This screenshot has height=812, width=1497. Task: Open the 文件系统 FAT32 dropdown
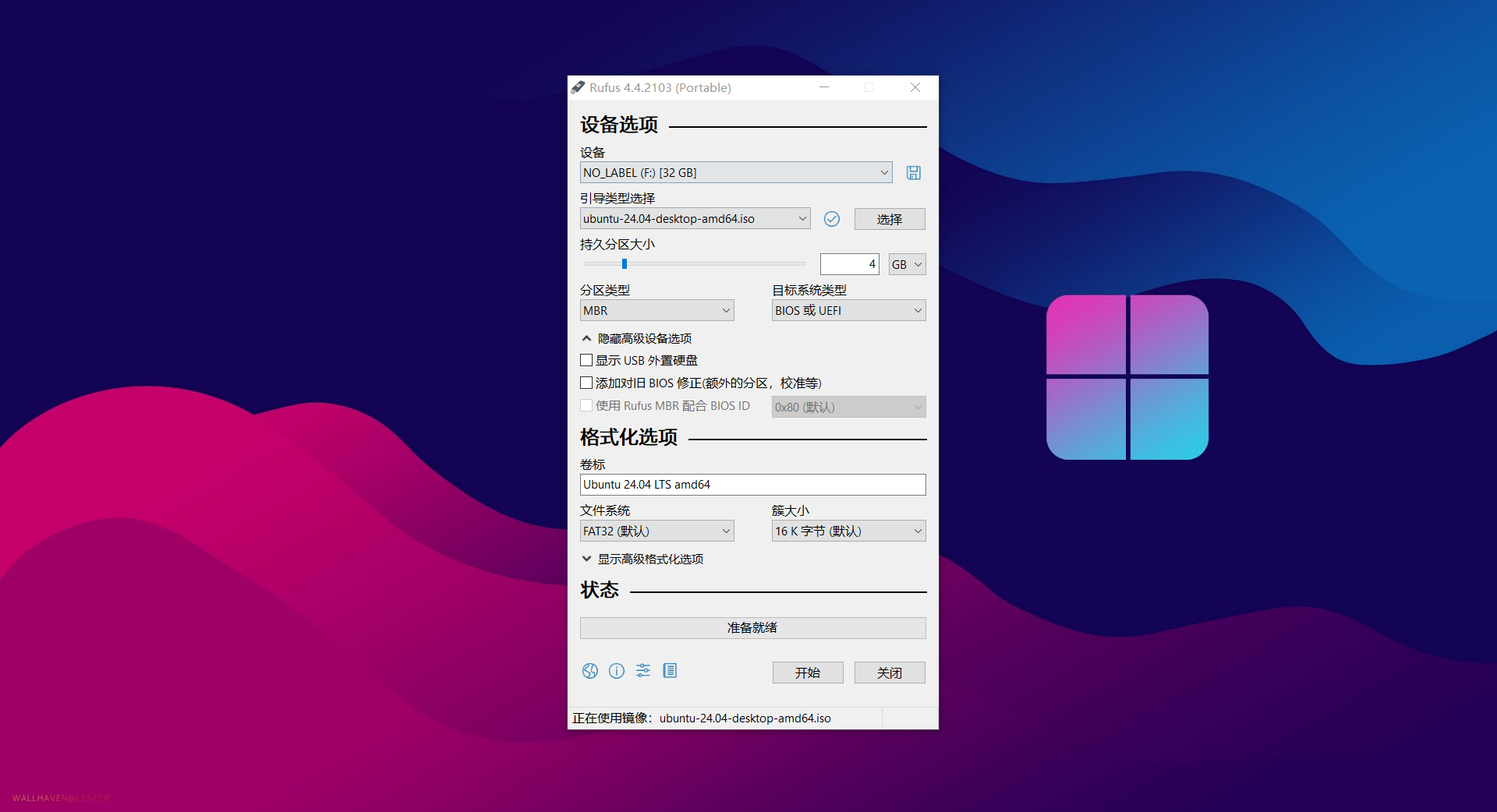(656, 531)
